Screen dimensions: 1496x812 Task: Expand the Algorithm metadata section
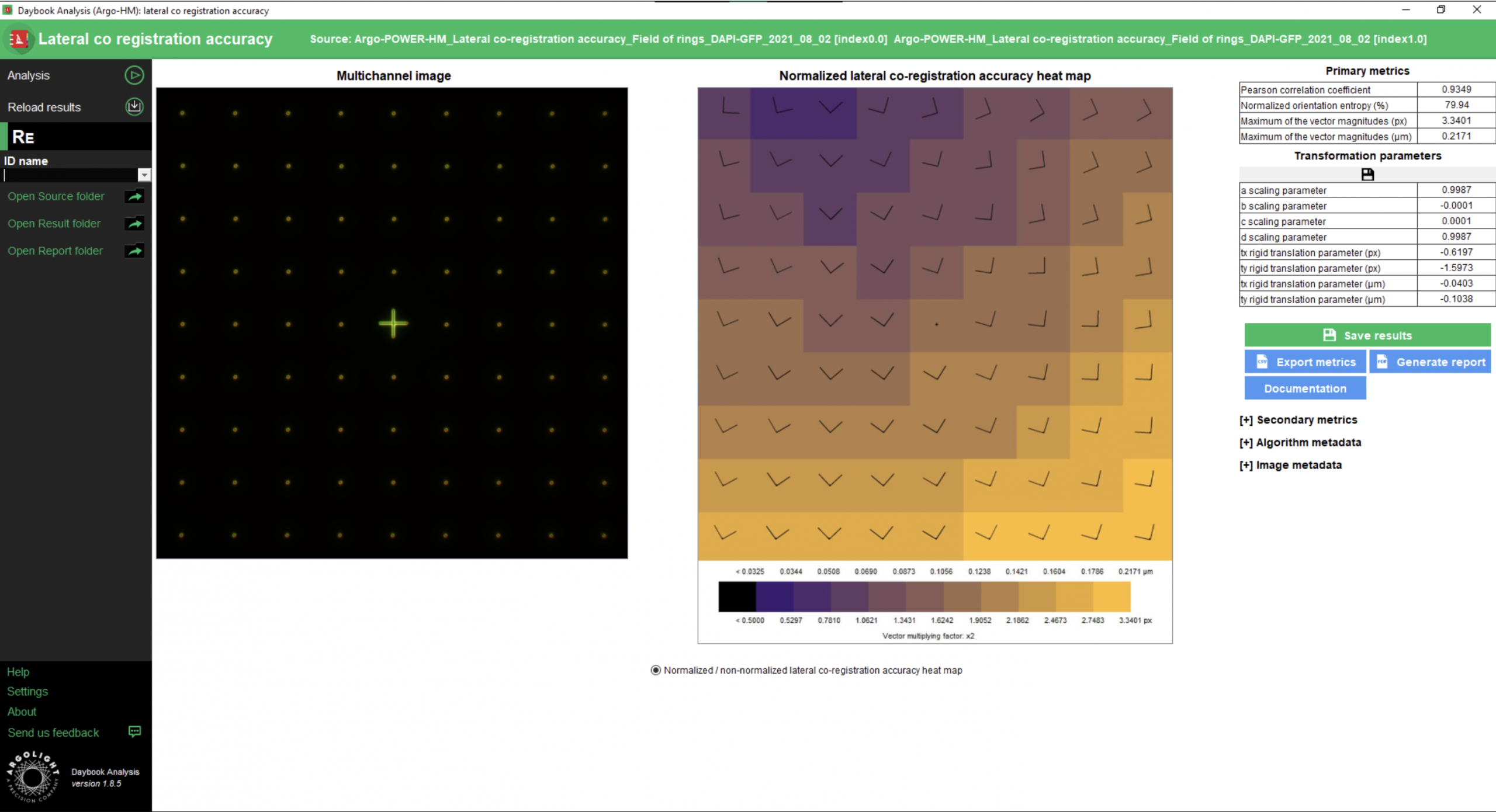click(x=1300, y=443)
